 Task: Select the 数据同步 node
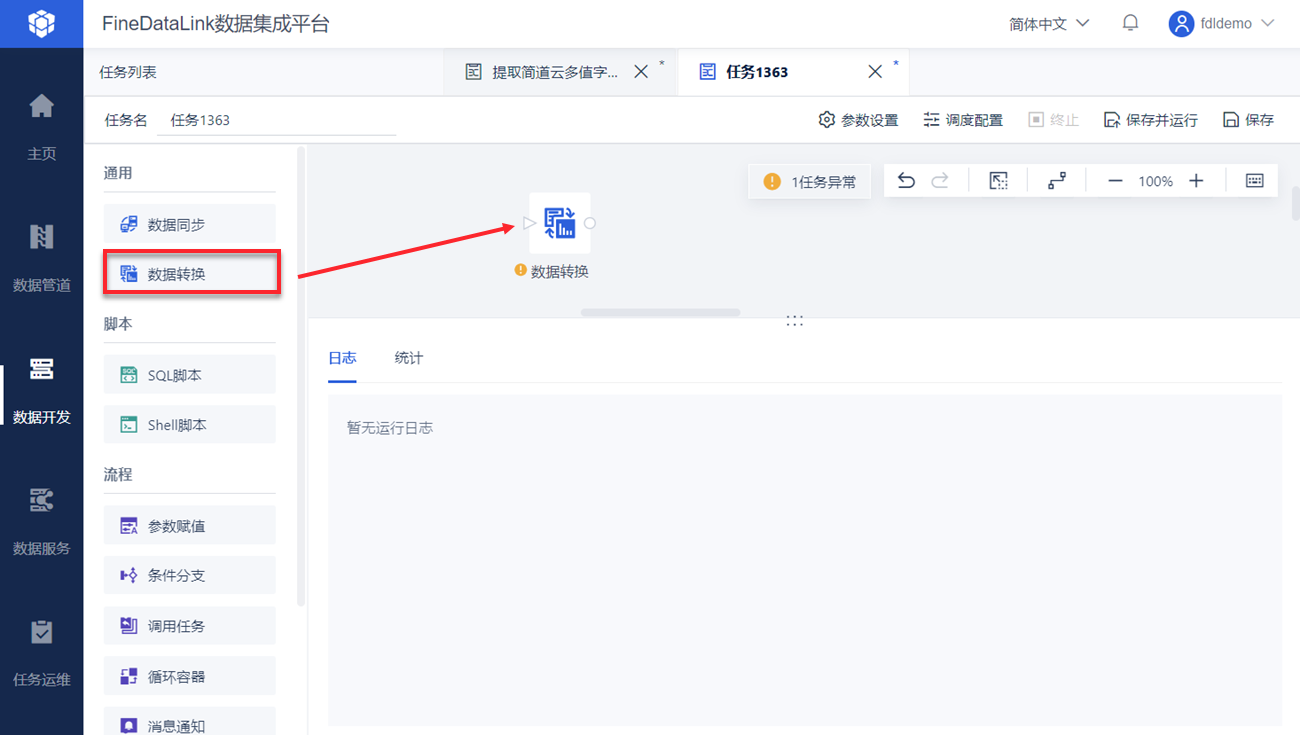[189, 224]
